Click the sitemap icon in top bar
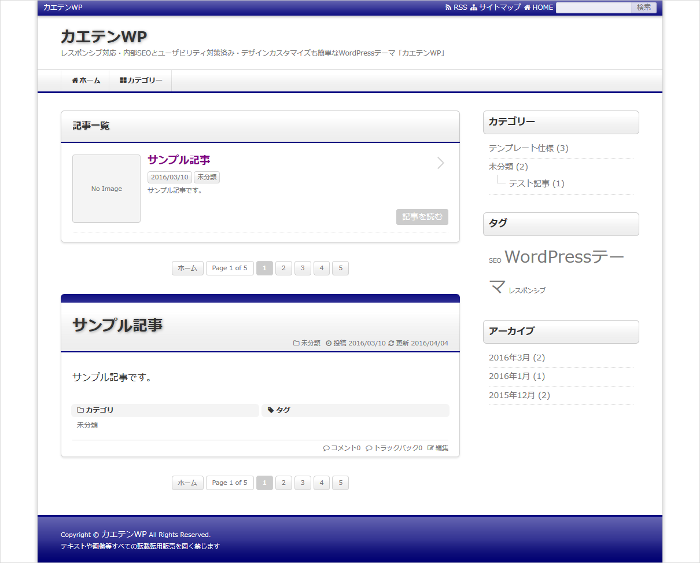 tap(474, 7)
